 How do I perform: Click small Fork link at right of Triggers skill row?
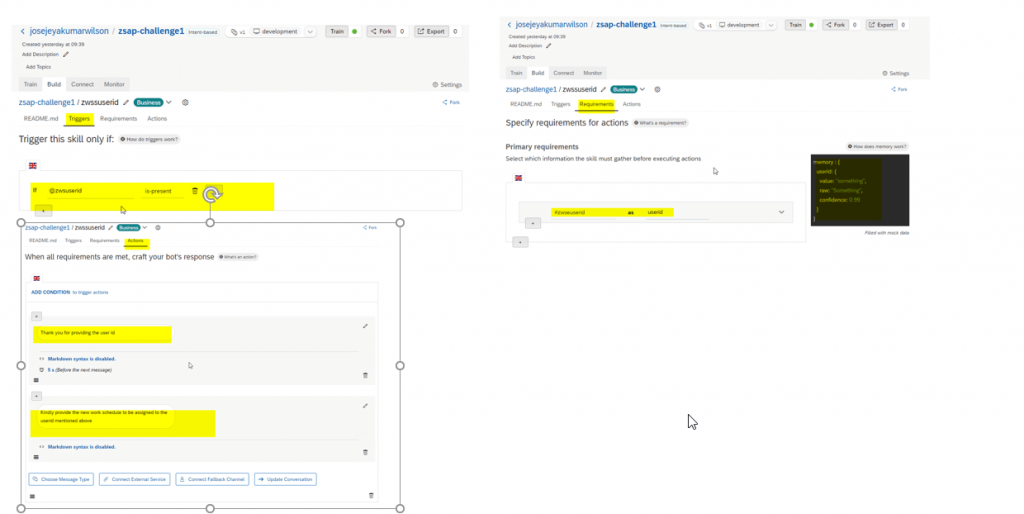pyautogui.click(x=451, y=103)
